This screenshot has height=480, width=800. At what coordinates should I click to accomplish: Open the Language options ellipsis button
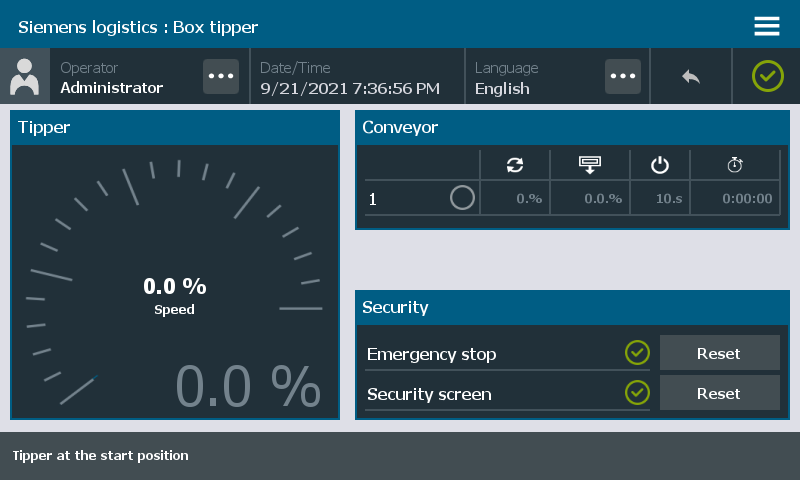click(623, 77)
